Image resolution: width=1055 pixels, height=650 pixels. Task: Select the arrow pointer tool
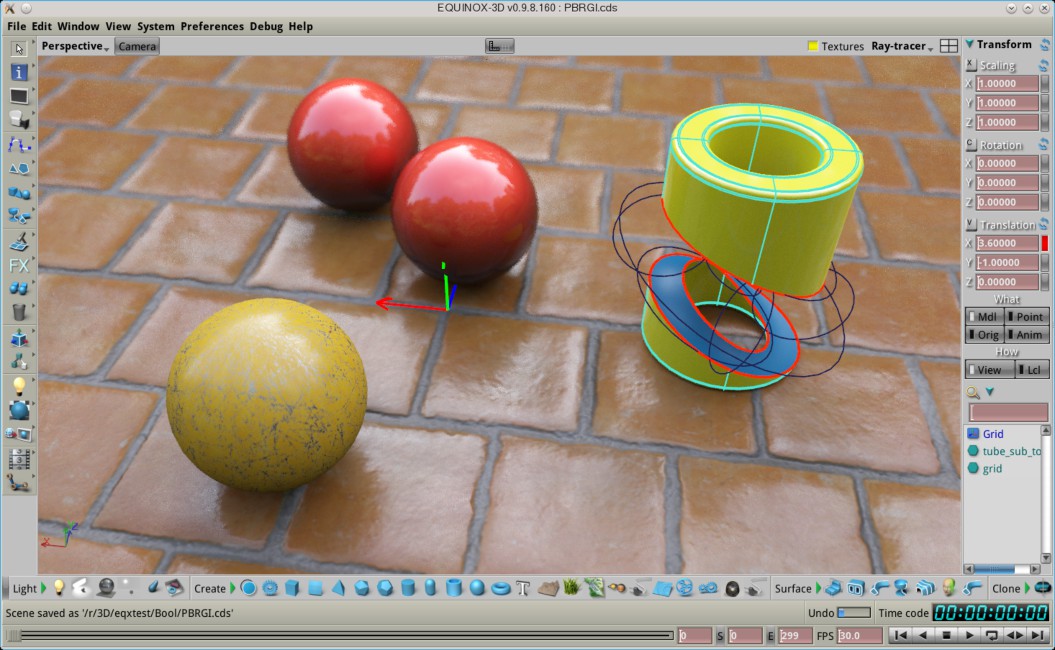tap(19, 48)
